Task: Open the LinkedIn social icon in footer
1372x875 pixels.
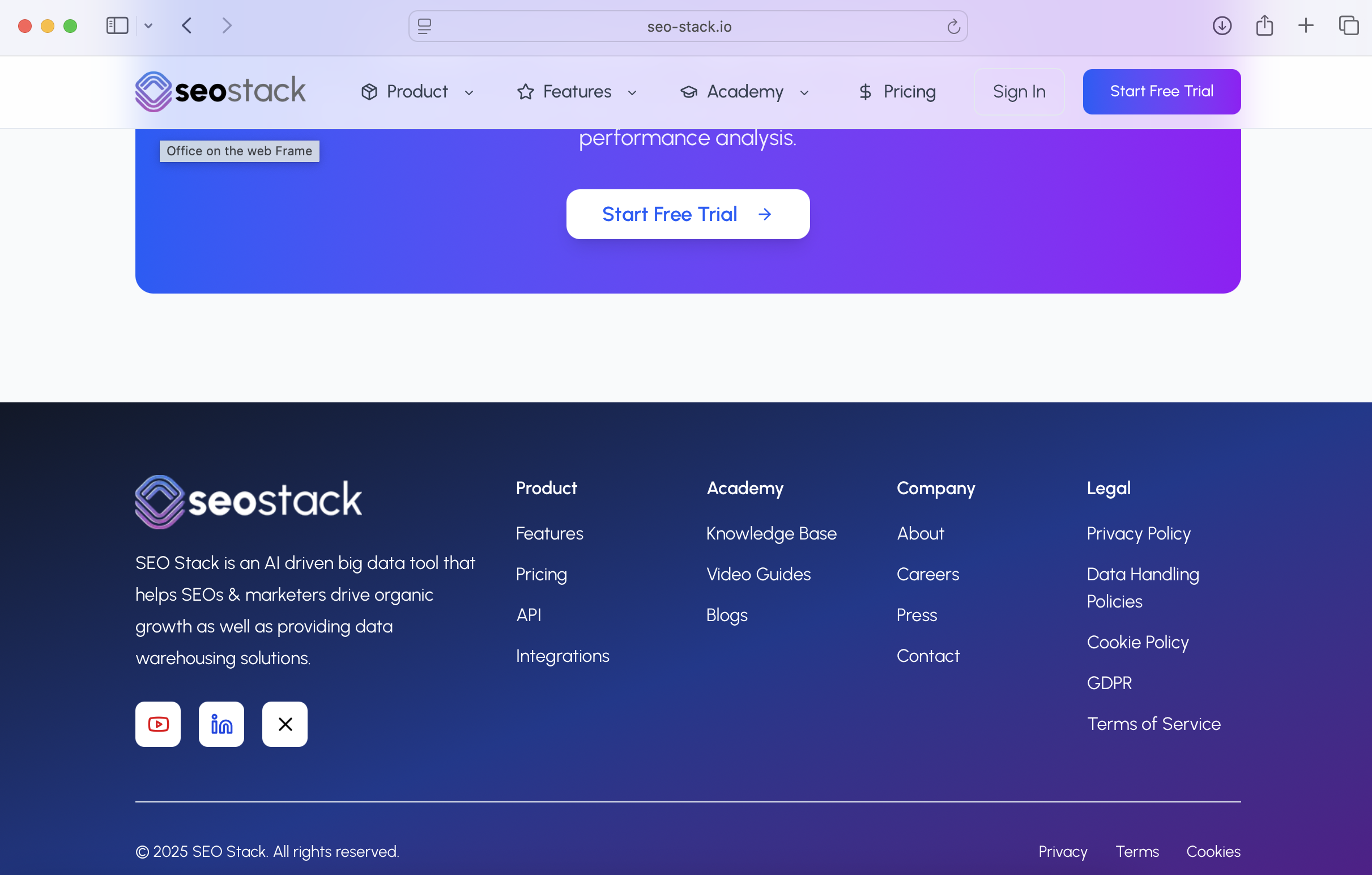Action: pyautogui.click(x=221, y=724)
